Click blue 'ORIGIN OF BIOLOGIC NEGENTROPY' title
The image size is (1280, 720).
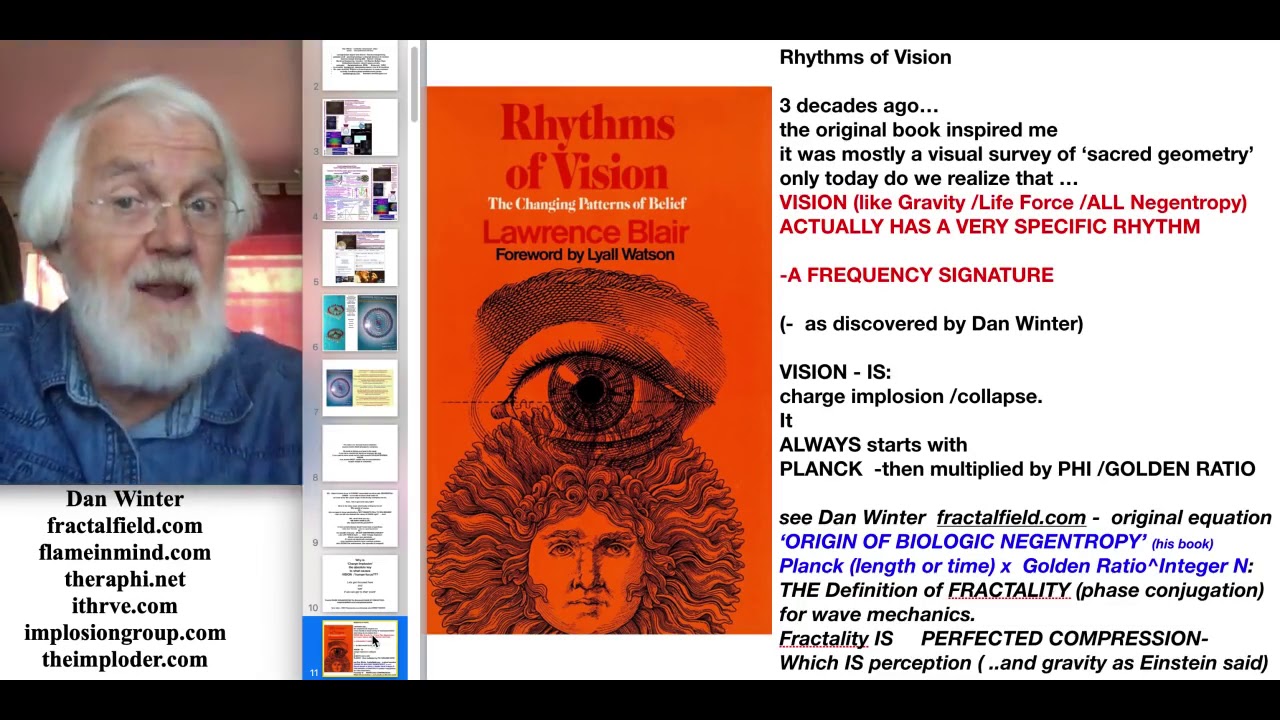963,542
